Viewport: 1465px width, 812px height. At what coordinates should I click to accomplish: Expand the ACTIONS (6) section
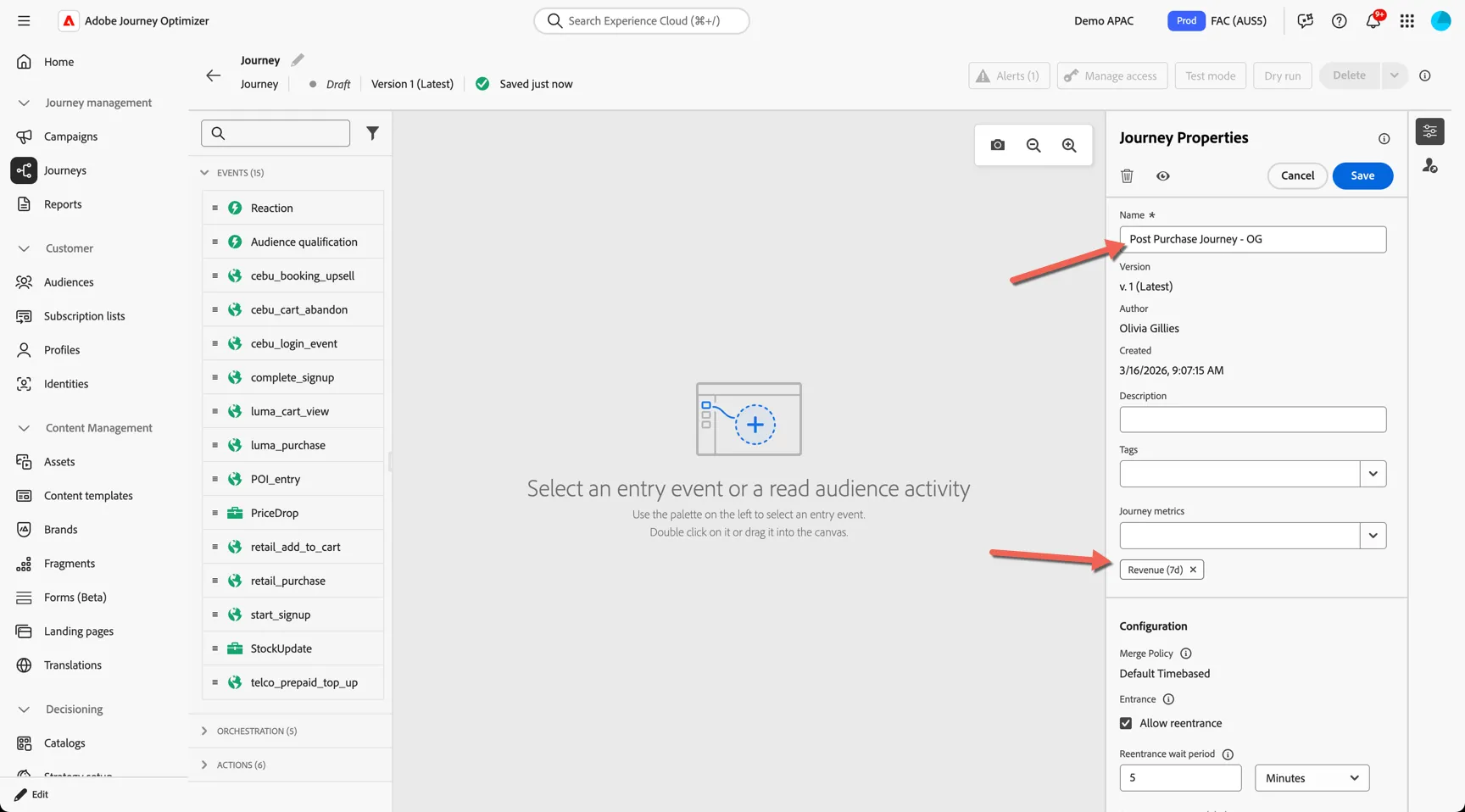[x=204, y=765]
